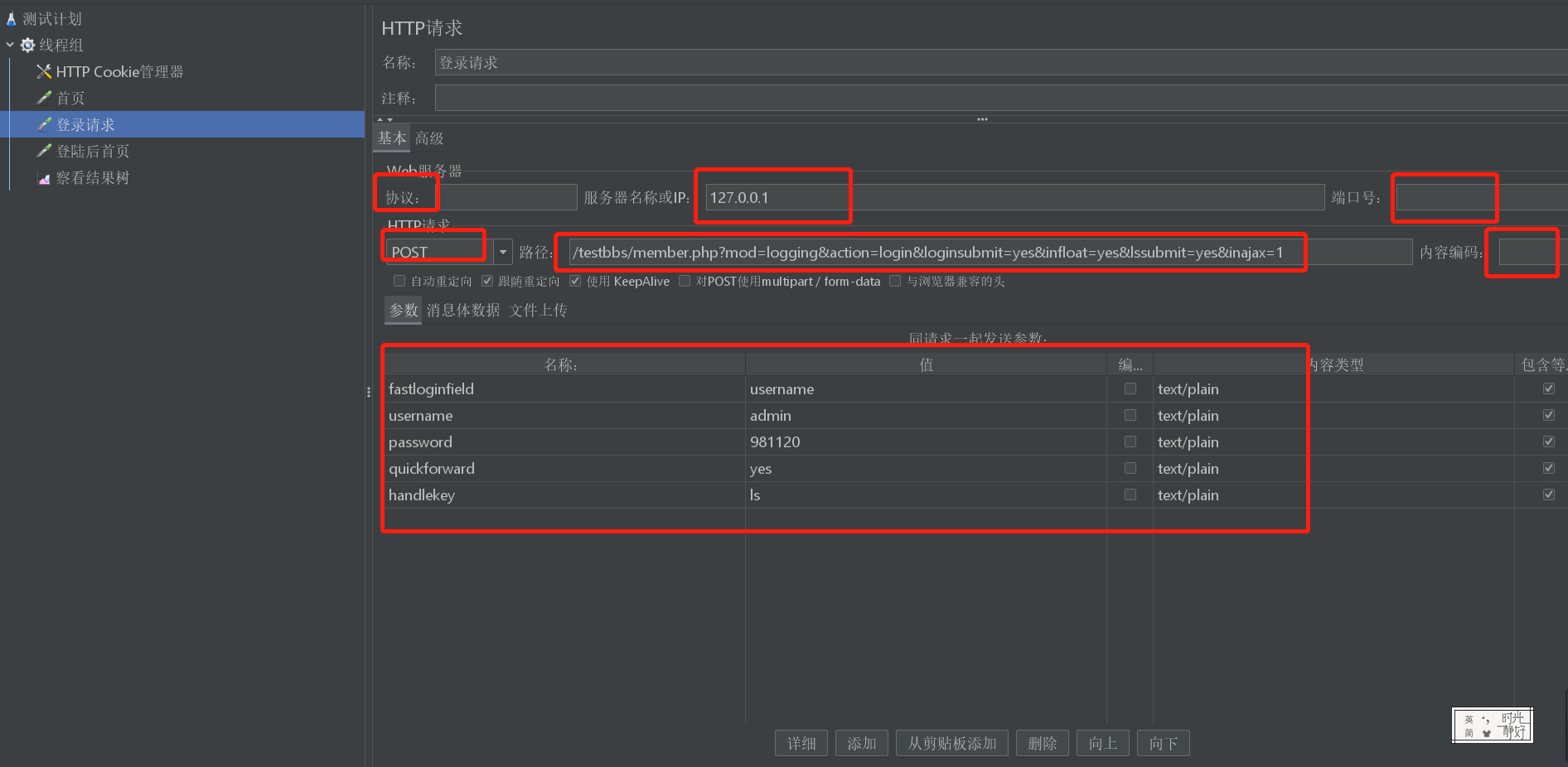Click the 名称 column header
This screenshot has height=767, width=1568.
[x=564, y=364]
